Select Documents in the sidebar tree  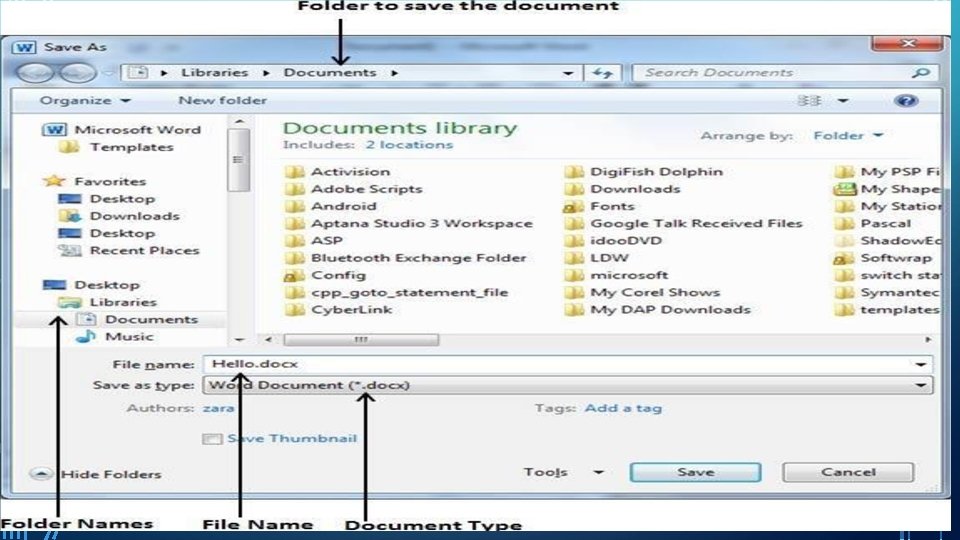(x=151, y=319)
